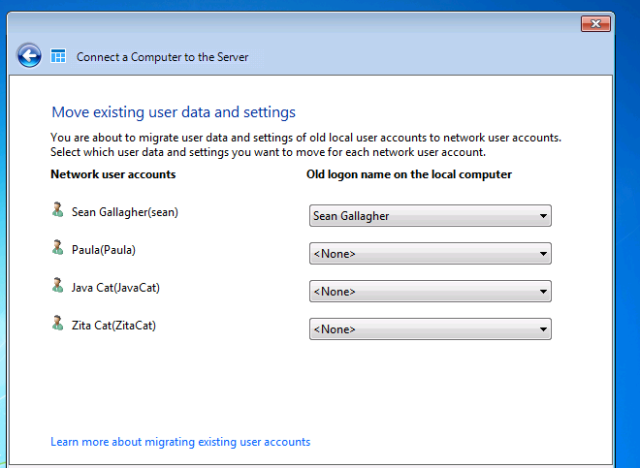Viewport: 640px width, 468px height.
Task: Open the old logon dropdown for Zita Cat
Action: coord(430,329)
